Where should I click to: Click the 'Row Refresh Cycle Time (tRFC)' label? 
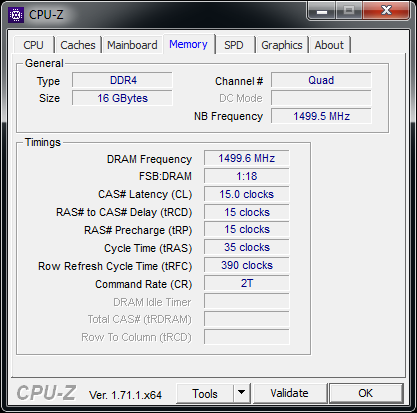pos(115,266)
